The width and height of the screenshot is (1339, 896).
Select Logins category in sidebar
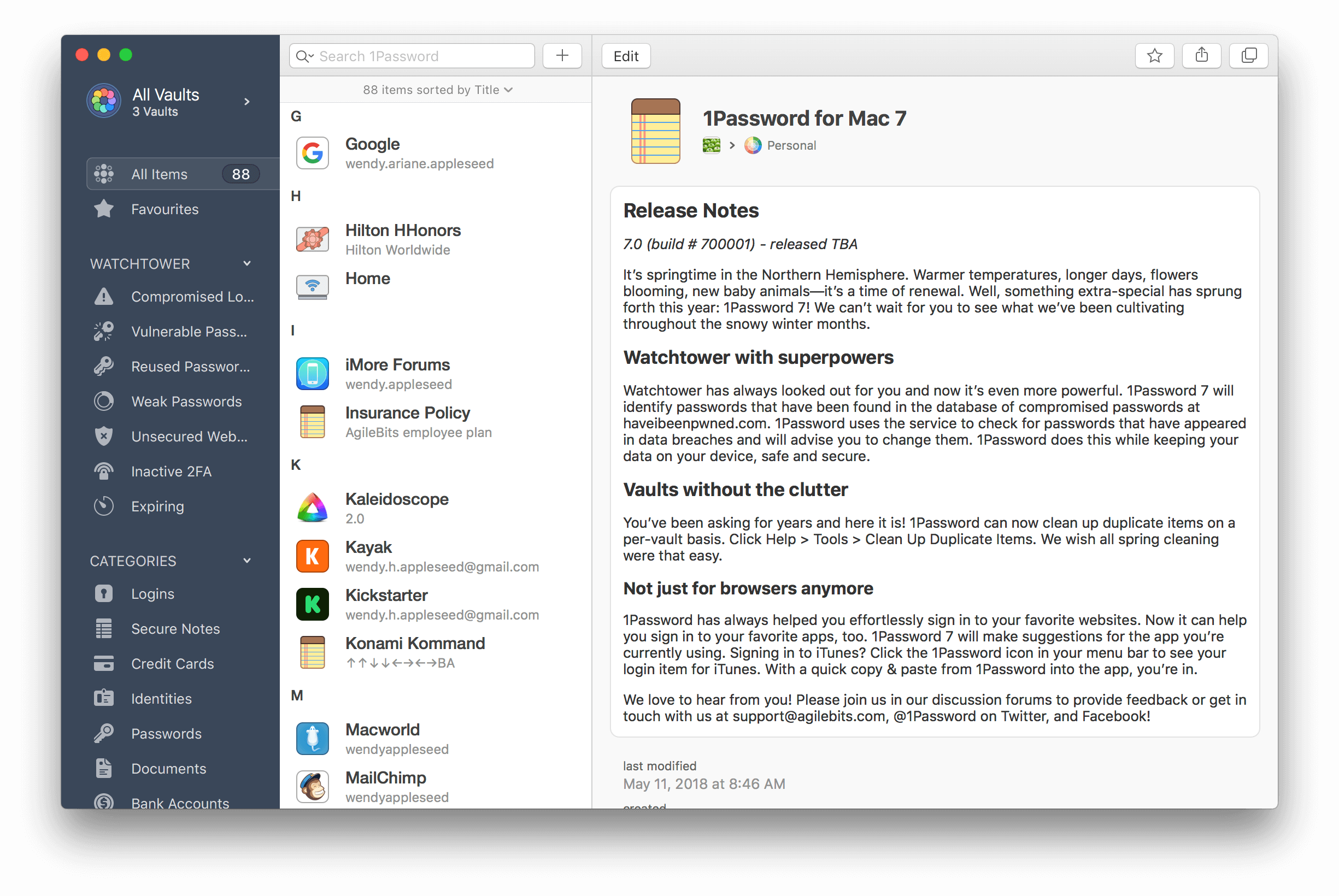tap(153, 594)
